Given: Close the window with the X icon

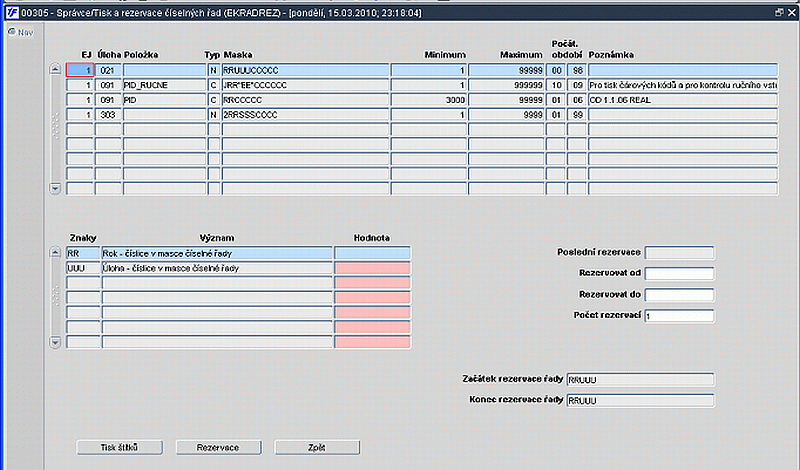Looking at the screenshot, I should click(x=791, y=13).
